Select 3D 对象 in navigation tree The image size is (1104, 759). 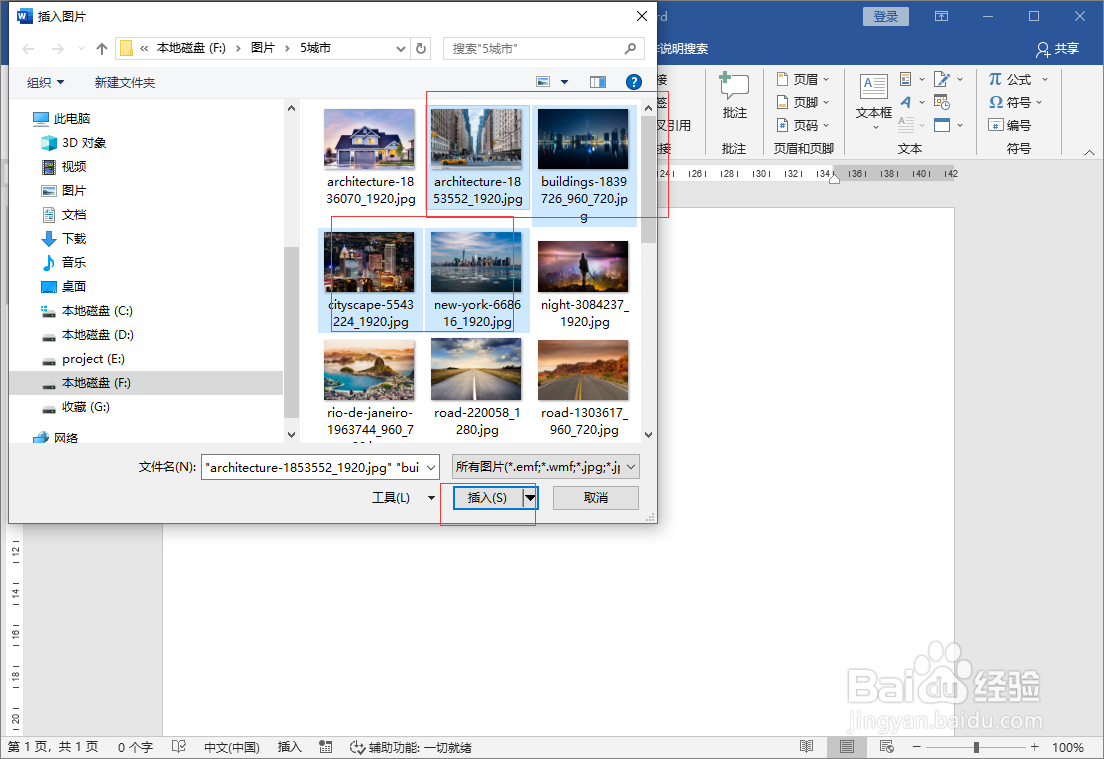[x=74, y=142]
